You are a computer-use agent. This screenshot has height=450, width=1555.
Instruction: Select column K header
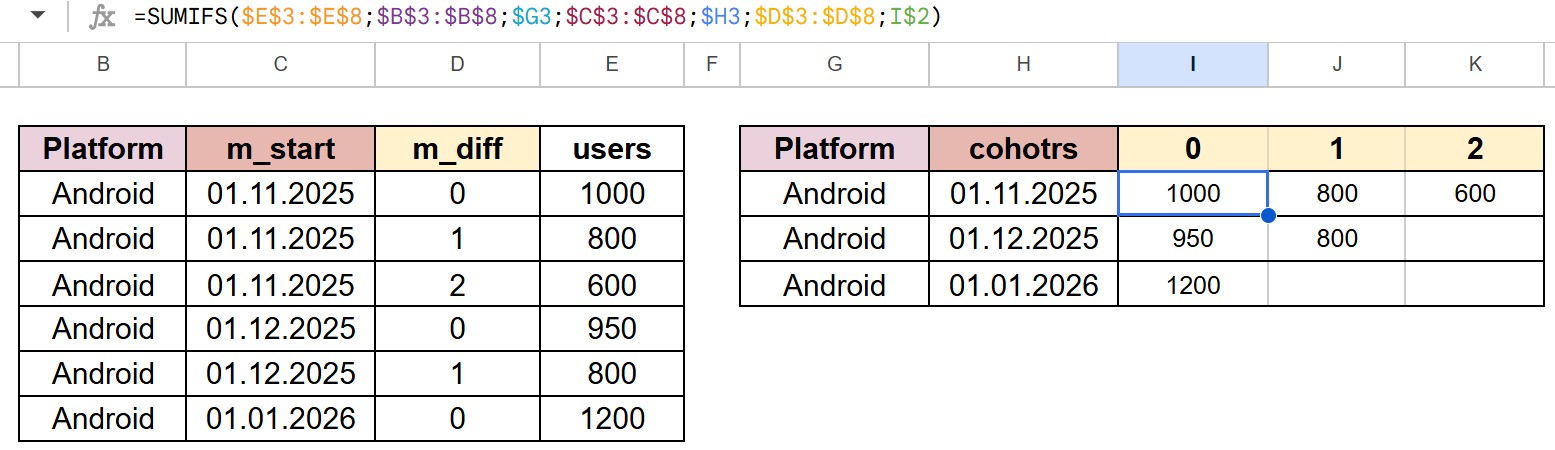point(1475,65)
